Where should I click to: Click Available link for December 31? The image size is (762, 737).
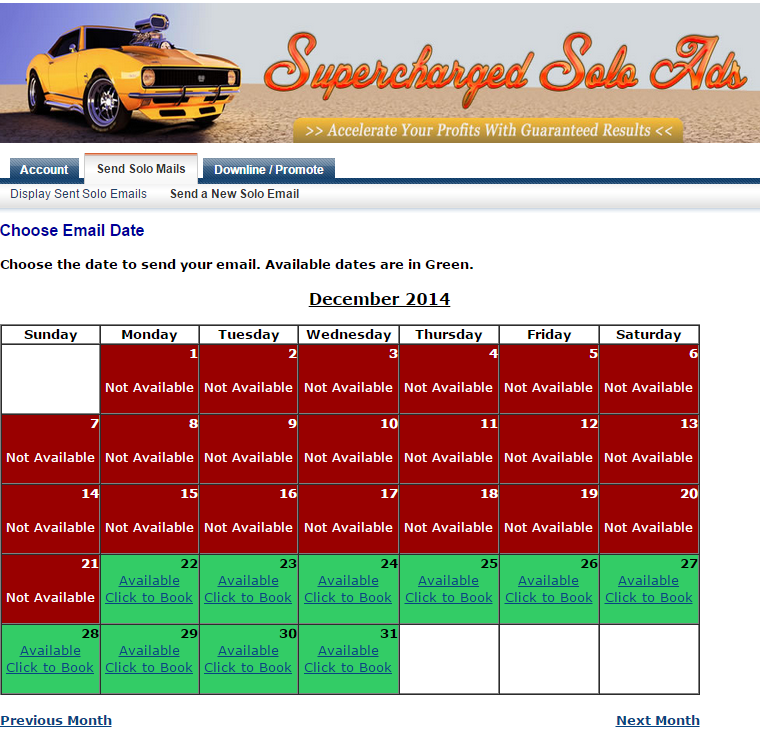pyautogui.click(x=348, y=651)
